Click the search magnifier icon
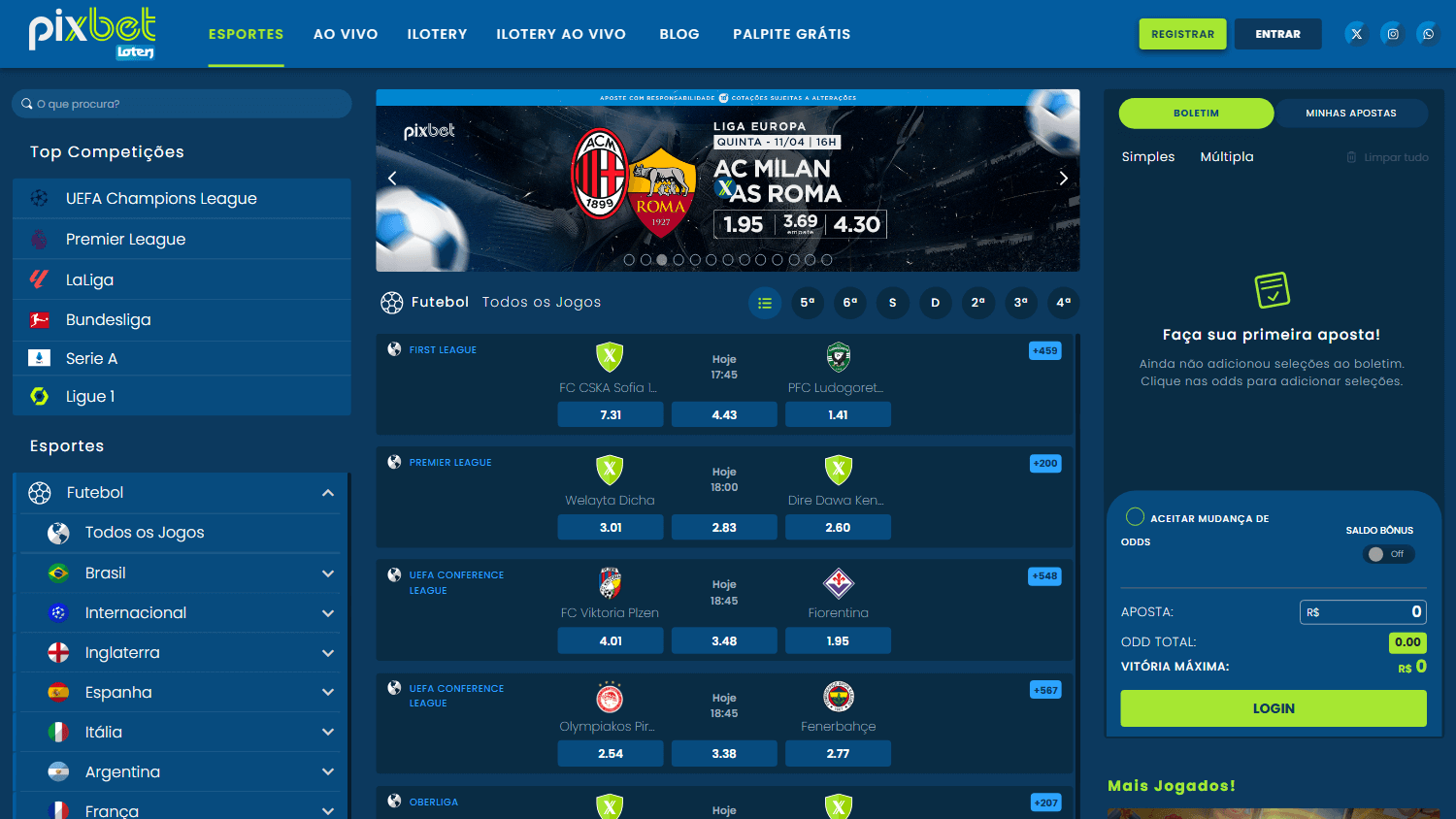Screen dimensions: 1456x819 point(27,104)
